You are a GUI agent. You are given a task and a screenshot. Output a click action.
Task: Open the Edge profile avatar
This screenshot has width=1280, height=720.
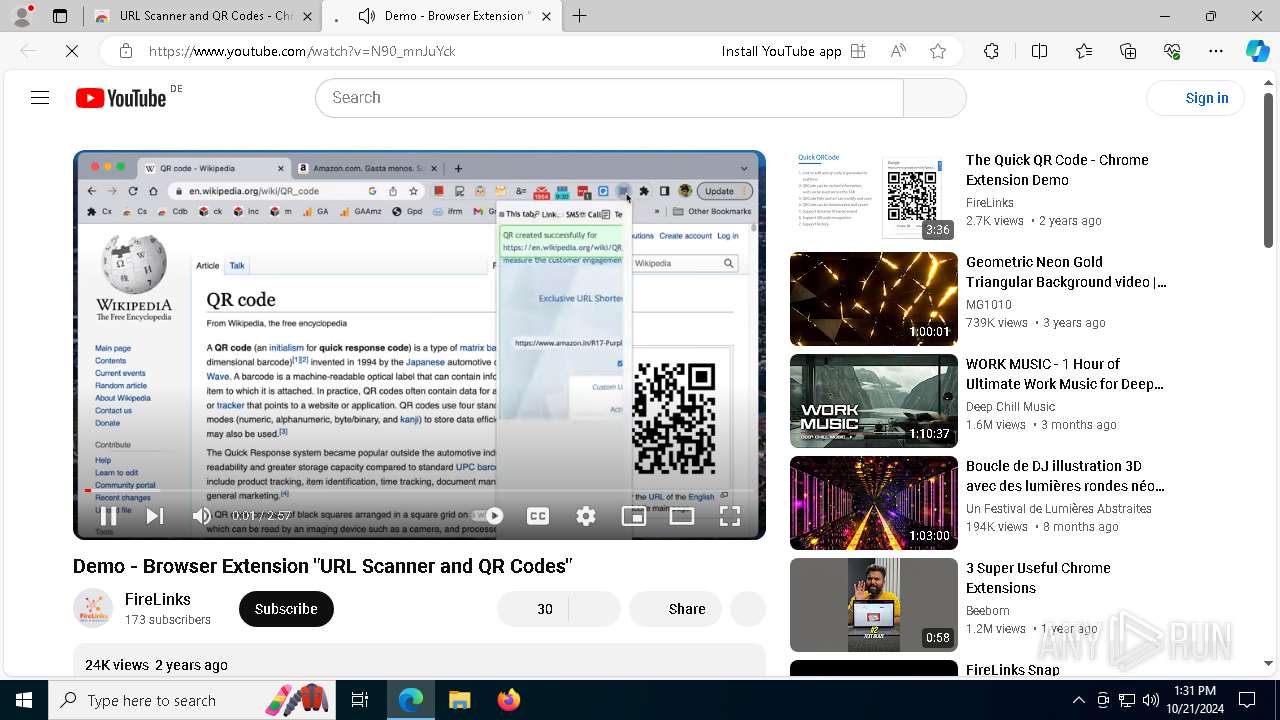pos(22,16)
